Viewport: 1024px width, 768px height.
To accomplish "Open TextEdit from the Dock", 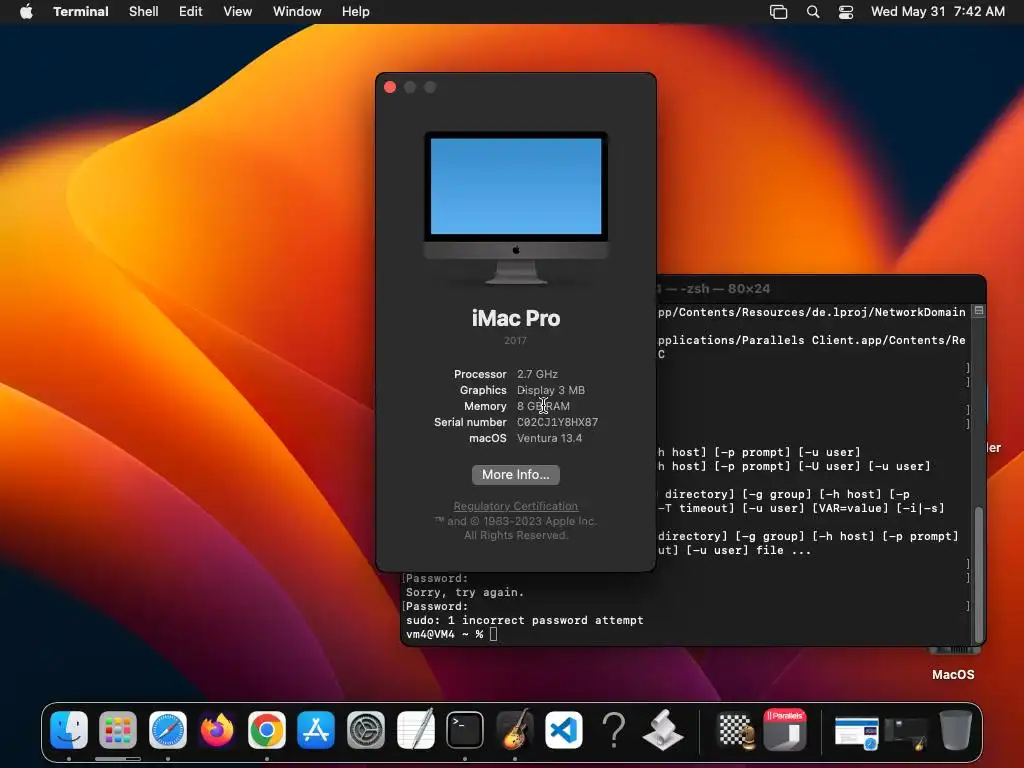I will pos(415,729).
